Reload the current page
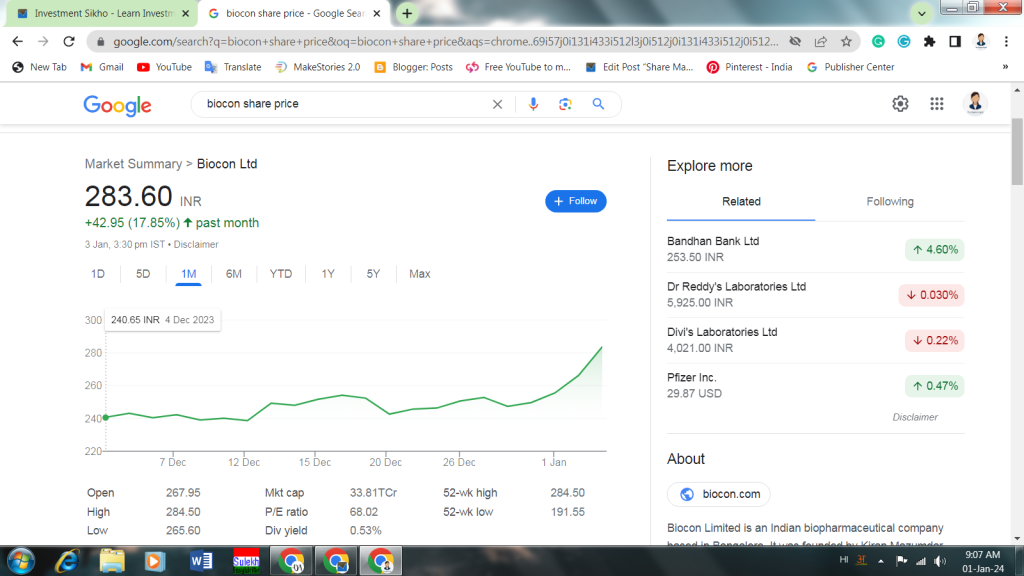 pyautogui.click(x=69, y=41)
